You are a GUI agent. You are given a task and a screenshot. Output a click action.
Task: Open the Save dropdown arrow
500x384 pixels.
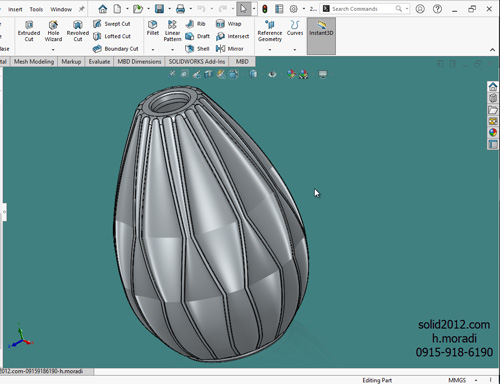point(169,9)
